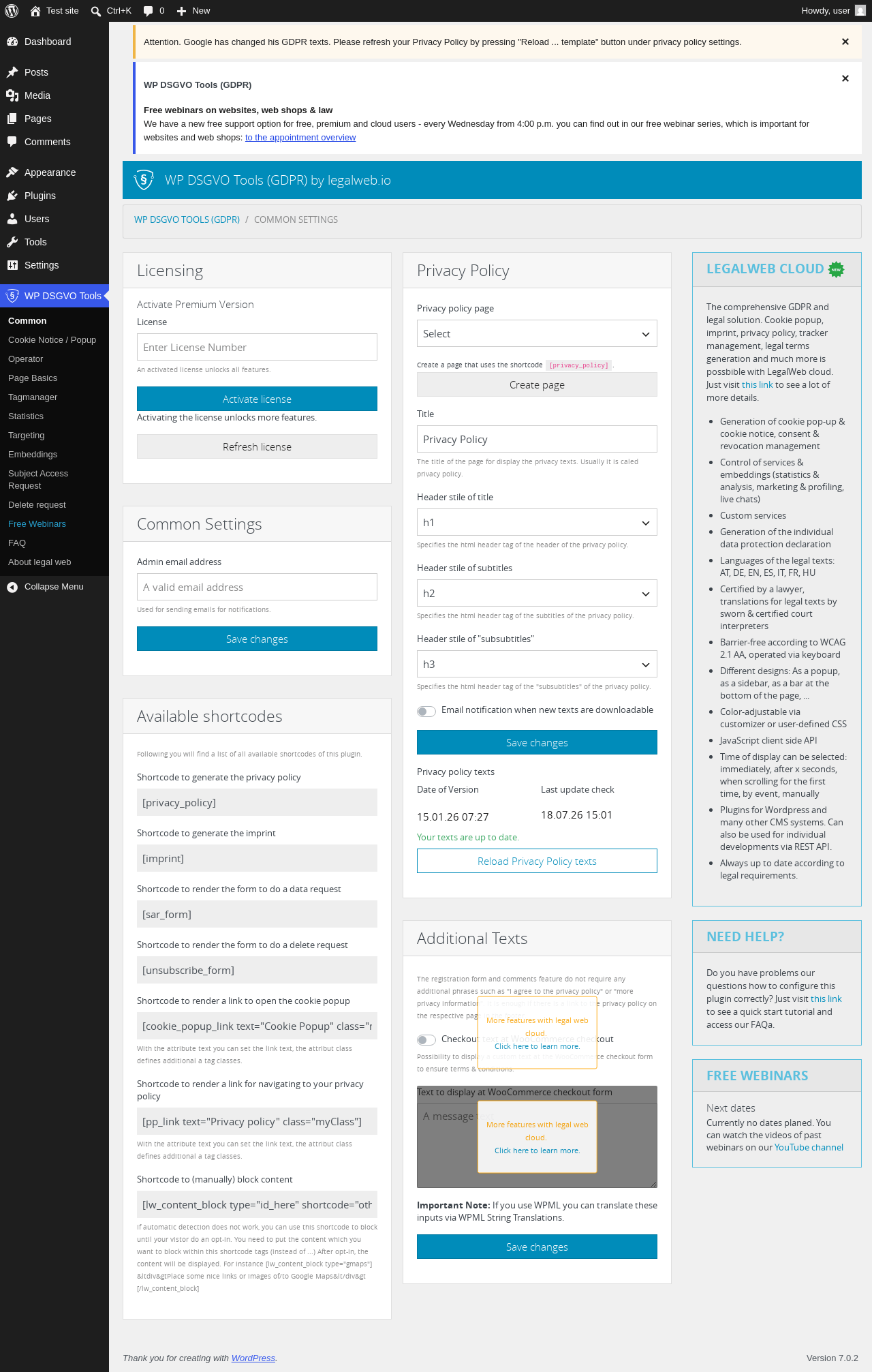Click Posts pushpin icon in sidebar
Viewport: 872px width, 1372px height.
click(x=12, y=72)
